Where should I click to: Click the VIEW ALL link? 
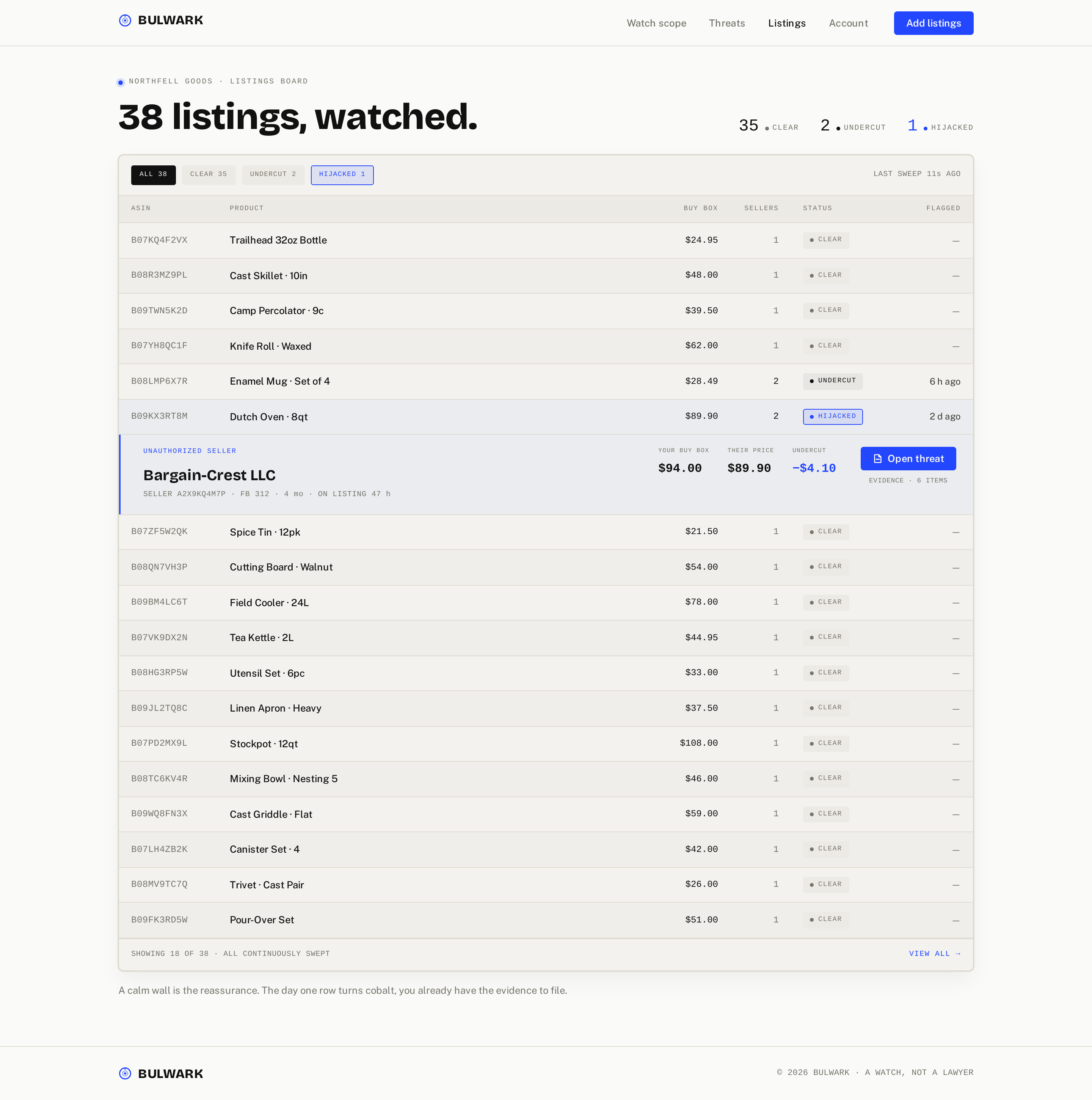point(934,954)
